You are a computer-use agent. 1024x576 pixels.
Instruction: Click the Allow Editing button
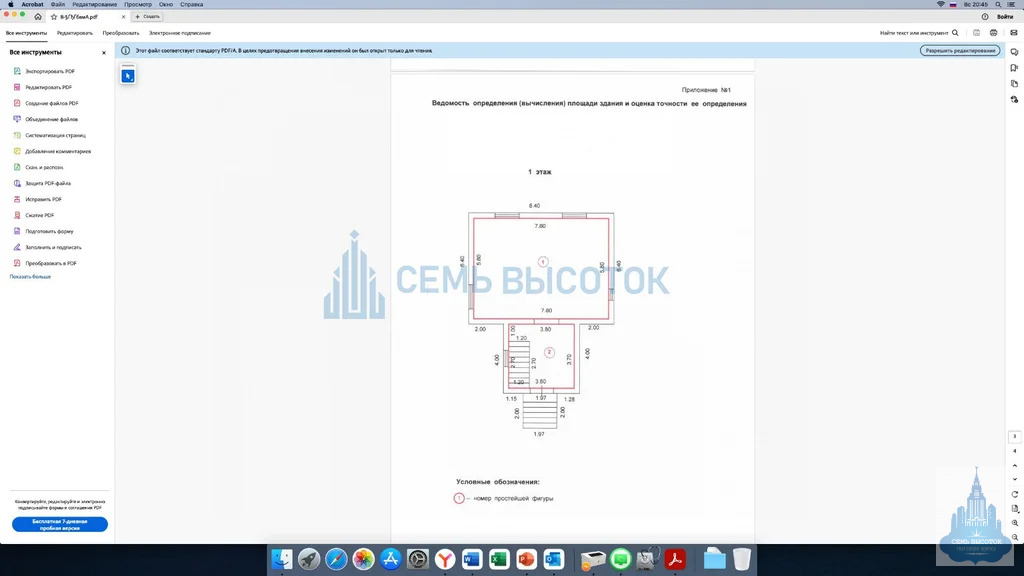pos(960,50)
